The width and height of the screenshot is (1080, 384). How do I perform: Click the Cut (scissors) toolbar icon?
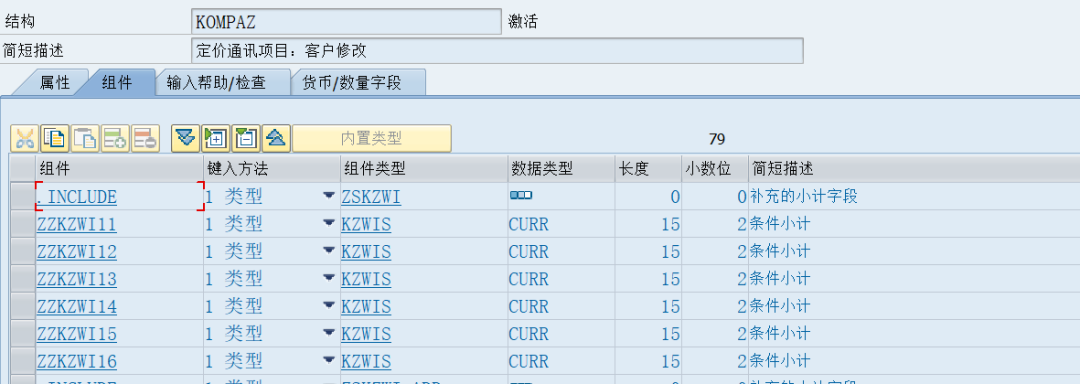25,138
